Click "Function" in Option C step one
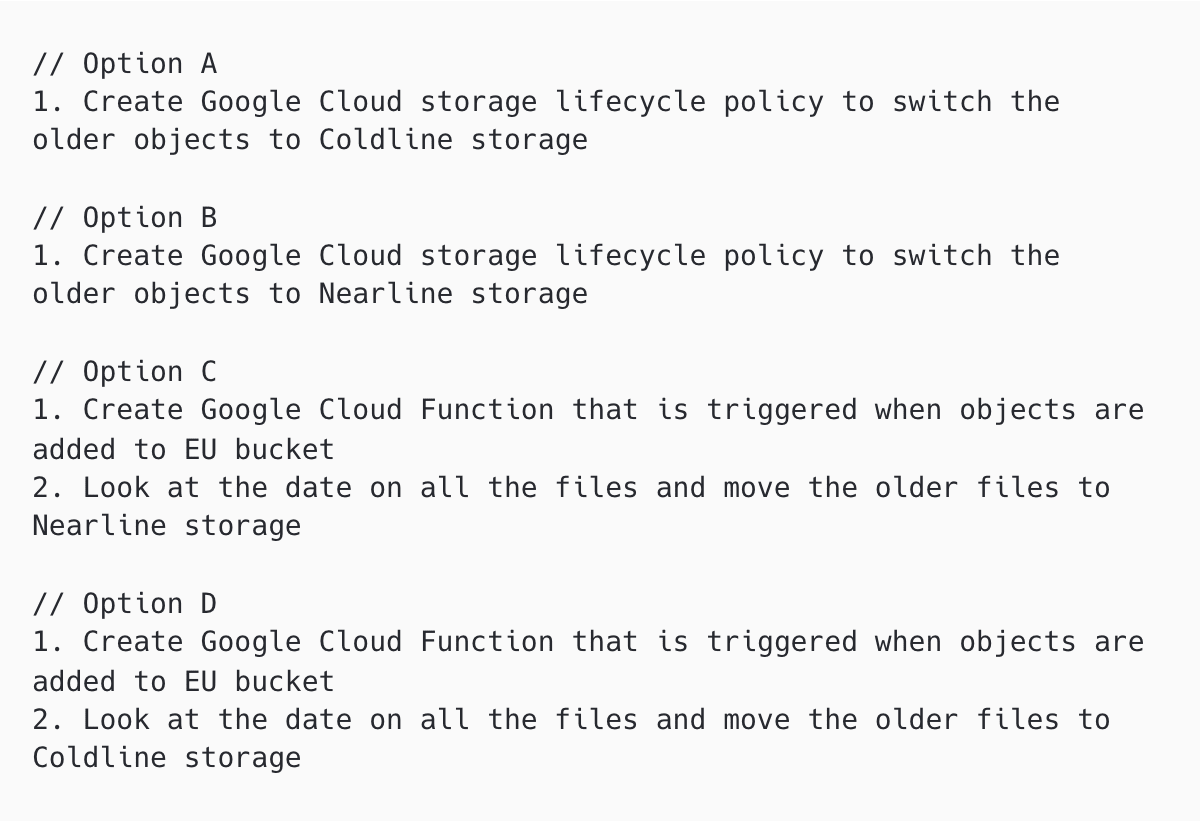This screenshot has height=822, width=1200. pyautogui.click(x=487, y=410)
